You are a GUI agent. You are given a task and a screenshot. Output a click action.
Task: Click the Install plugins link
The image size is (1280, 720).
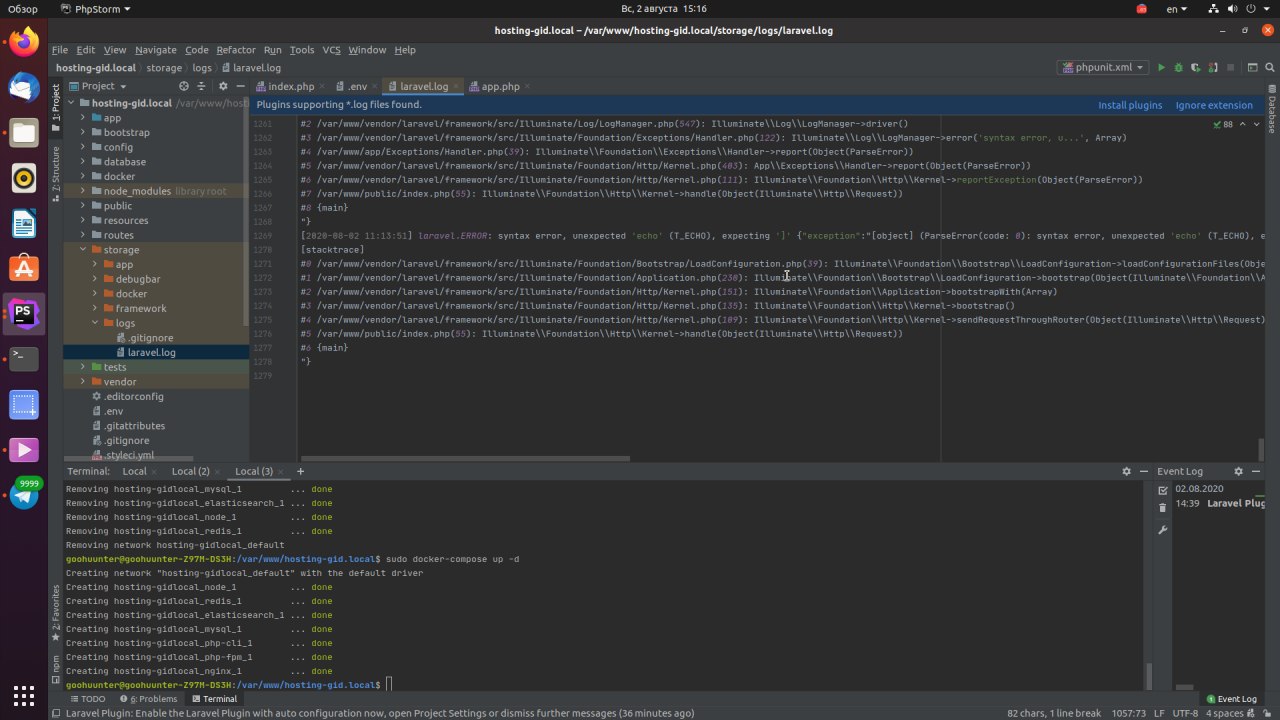click(1129, 105)
